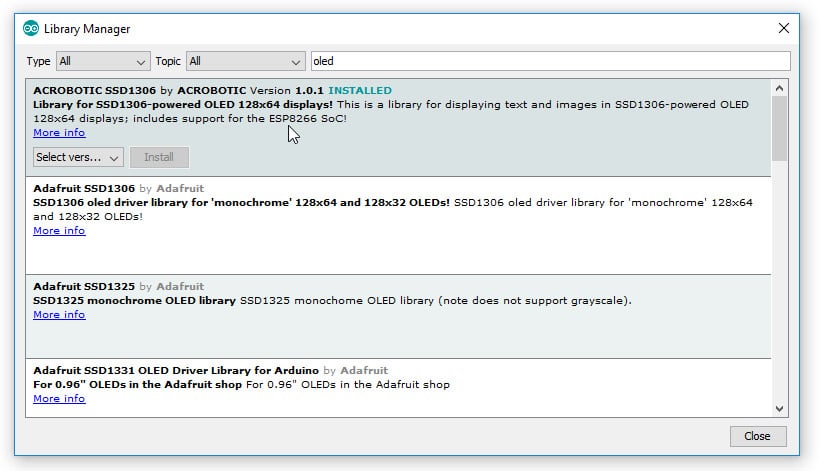Click the 'Topic' label
The image size is (819, 471).
(x=168, y=62)
